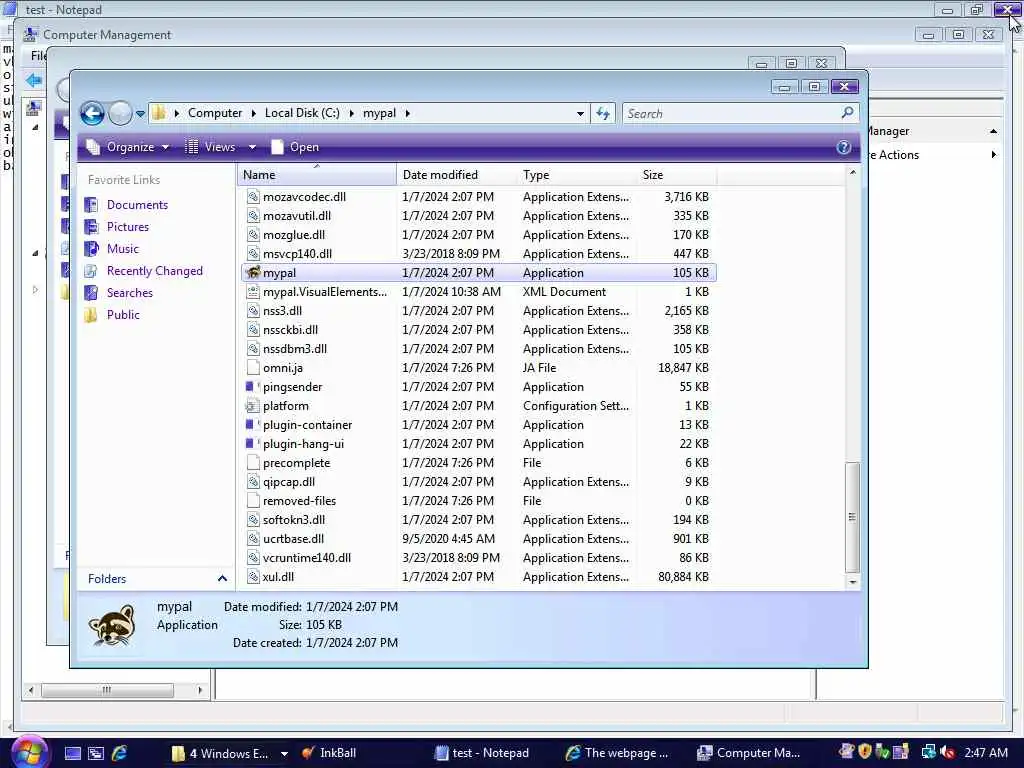Select the file named precomplete
Screen dimensions: 1024x768
(x=296, y=463)
